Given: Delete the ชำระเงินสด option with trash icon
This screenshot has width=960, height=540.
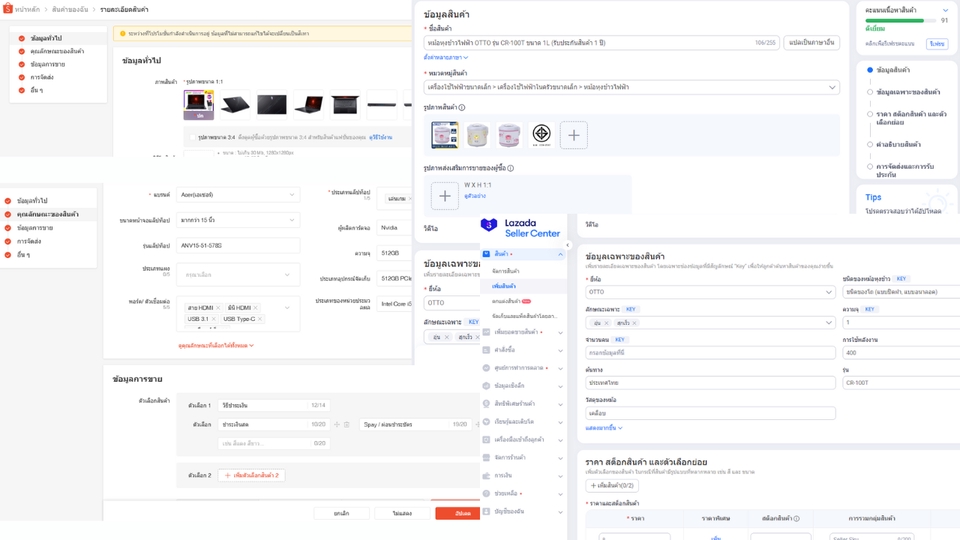Looking at the screenshot, I should click(x=347, y=424).
